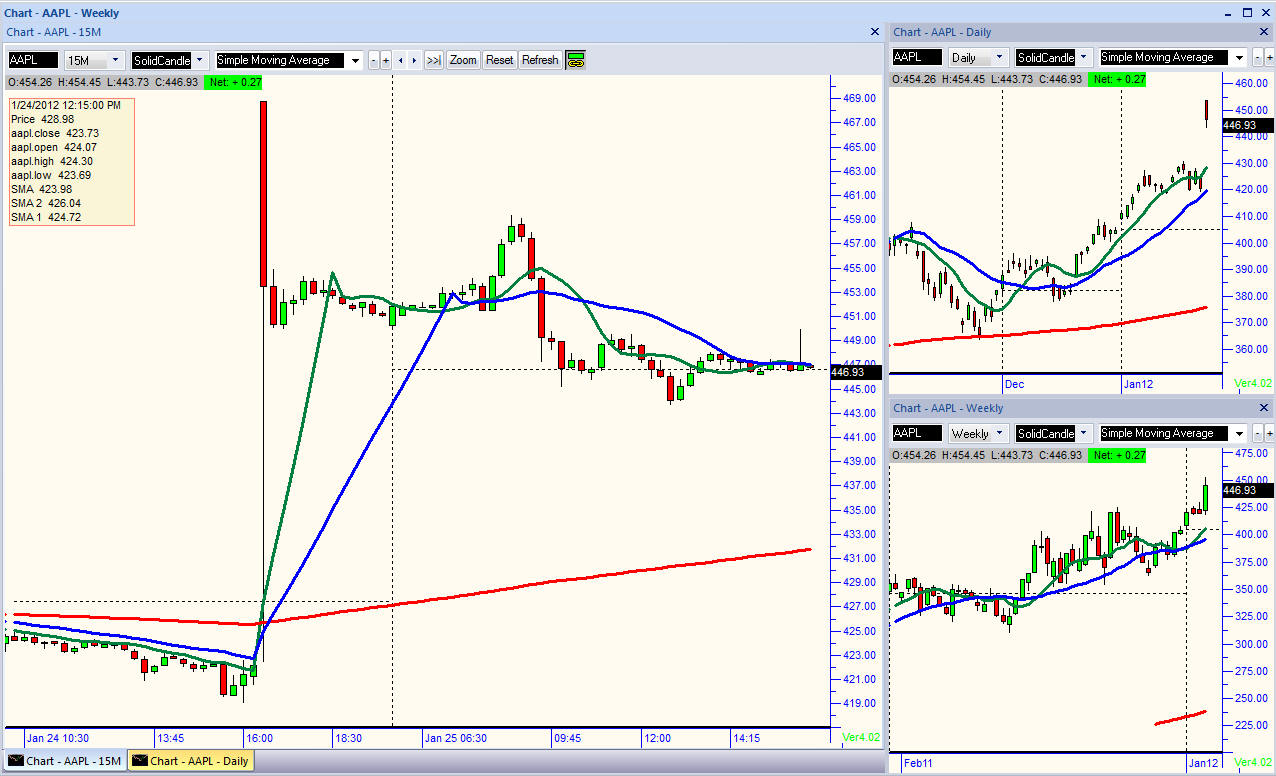Click plus button in Weekly chart toolbar

pos(1270,433)
